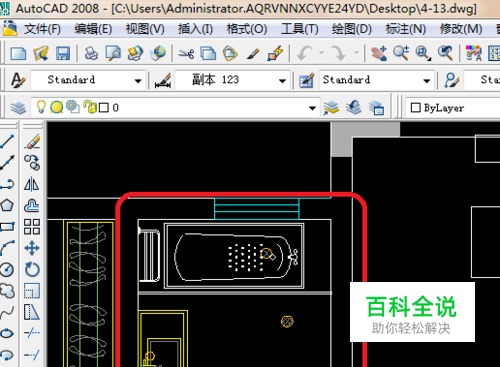Image resolution: width=500 pixels, height=367 pixels.
Task: Create a new drawing with QNew icon
Action: [x=19, y=53]
